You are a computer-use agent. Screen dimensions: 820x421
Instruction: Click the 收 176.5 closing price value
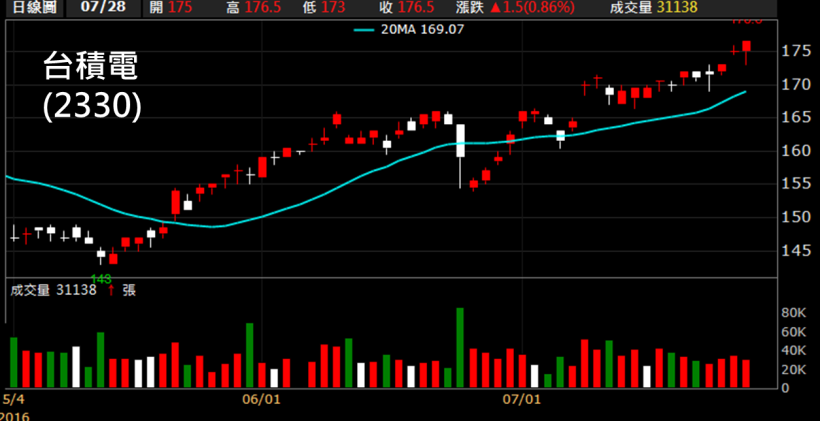click(405, 7)
